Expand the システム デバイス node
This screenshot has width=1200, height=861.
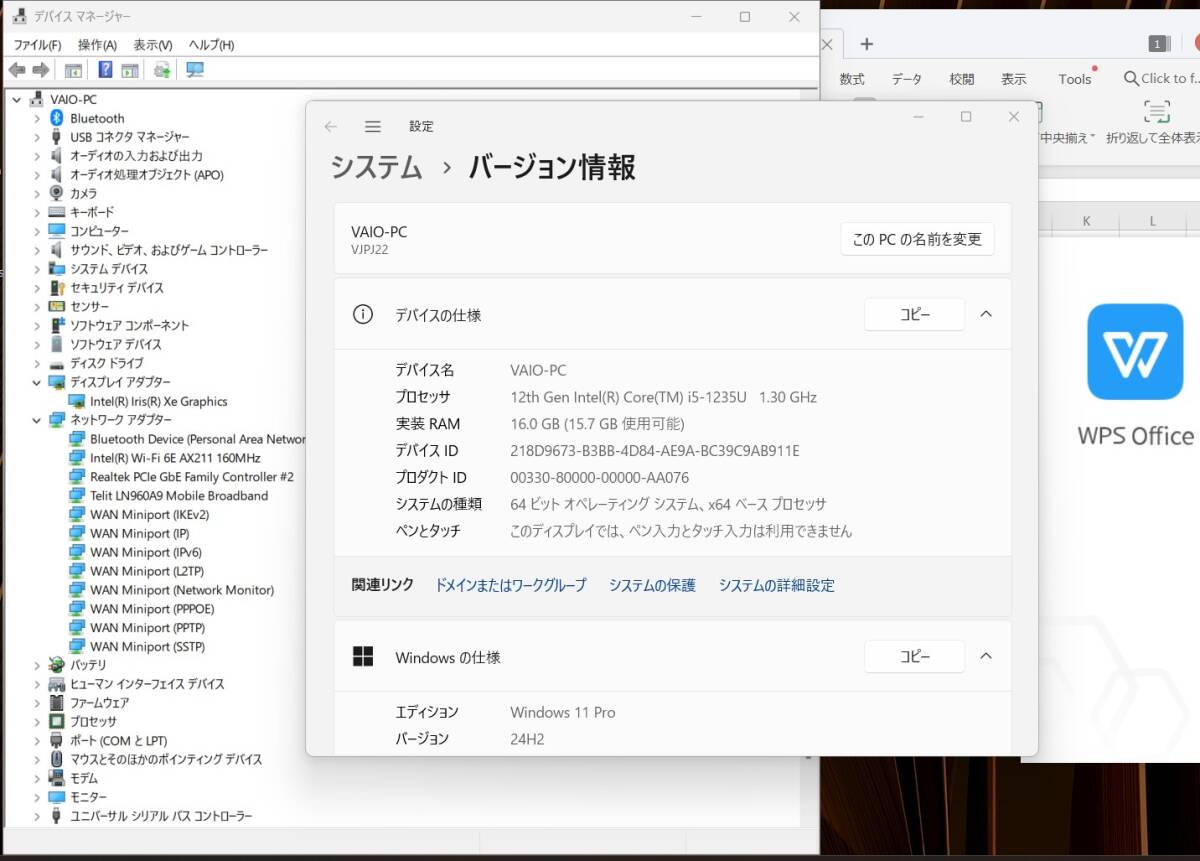point(37,269)
